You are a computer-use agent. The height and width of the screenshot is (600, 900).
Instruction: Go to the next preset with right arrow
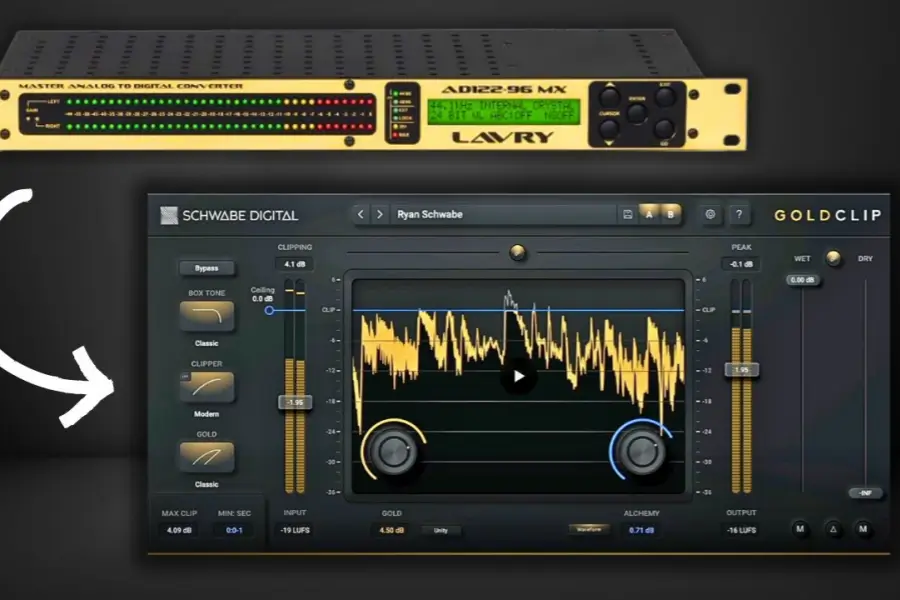click(x=380, y=214)
